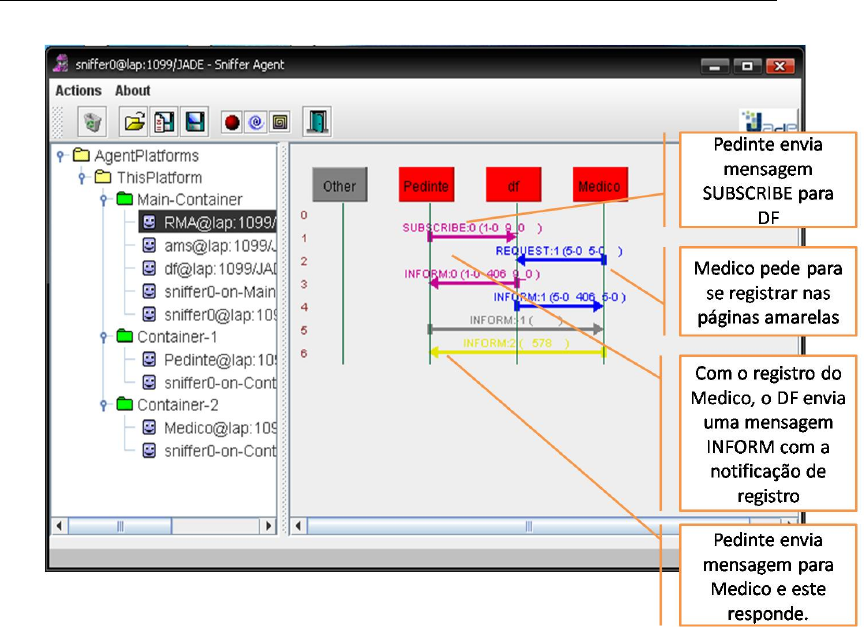The image size is (864, 627).
Task: Minimize the Sniffer Agent window
Action: click(715, 66)
